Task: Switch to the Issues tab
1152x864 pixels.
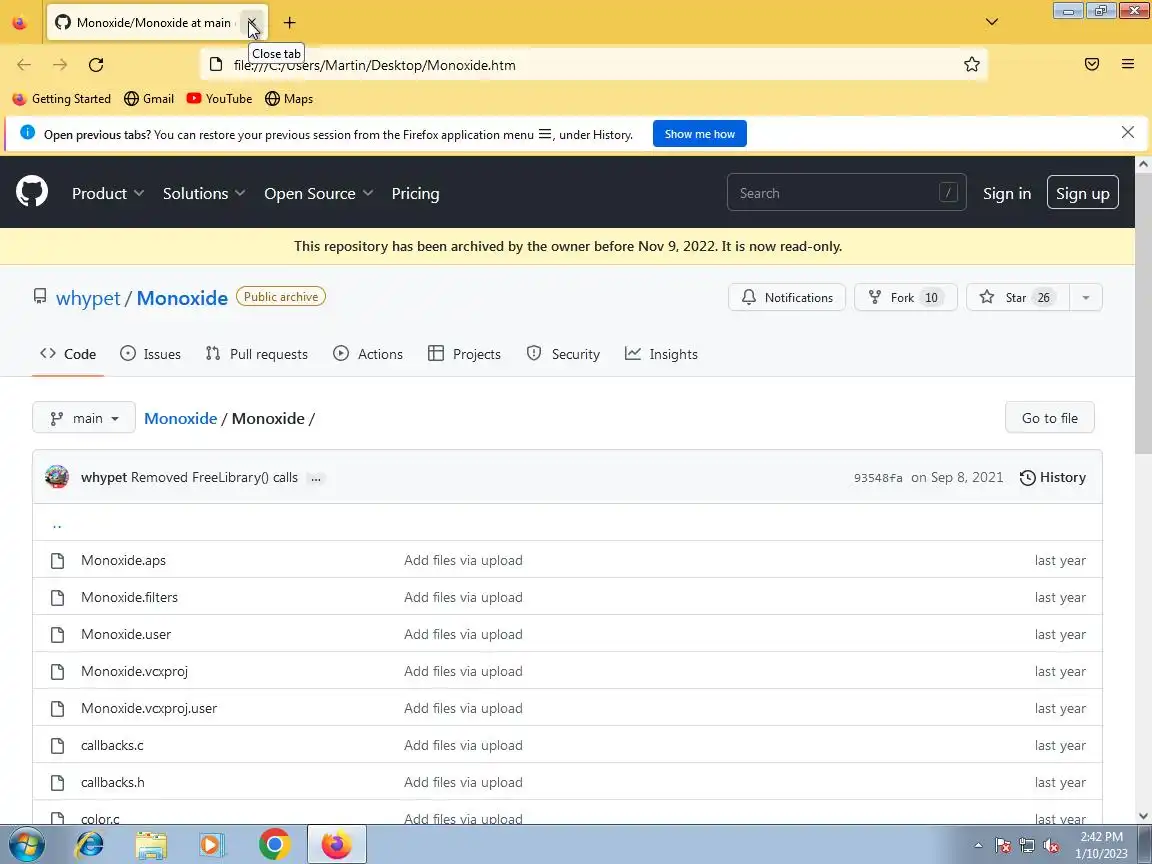Action: point(151,354)
